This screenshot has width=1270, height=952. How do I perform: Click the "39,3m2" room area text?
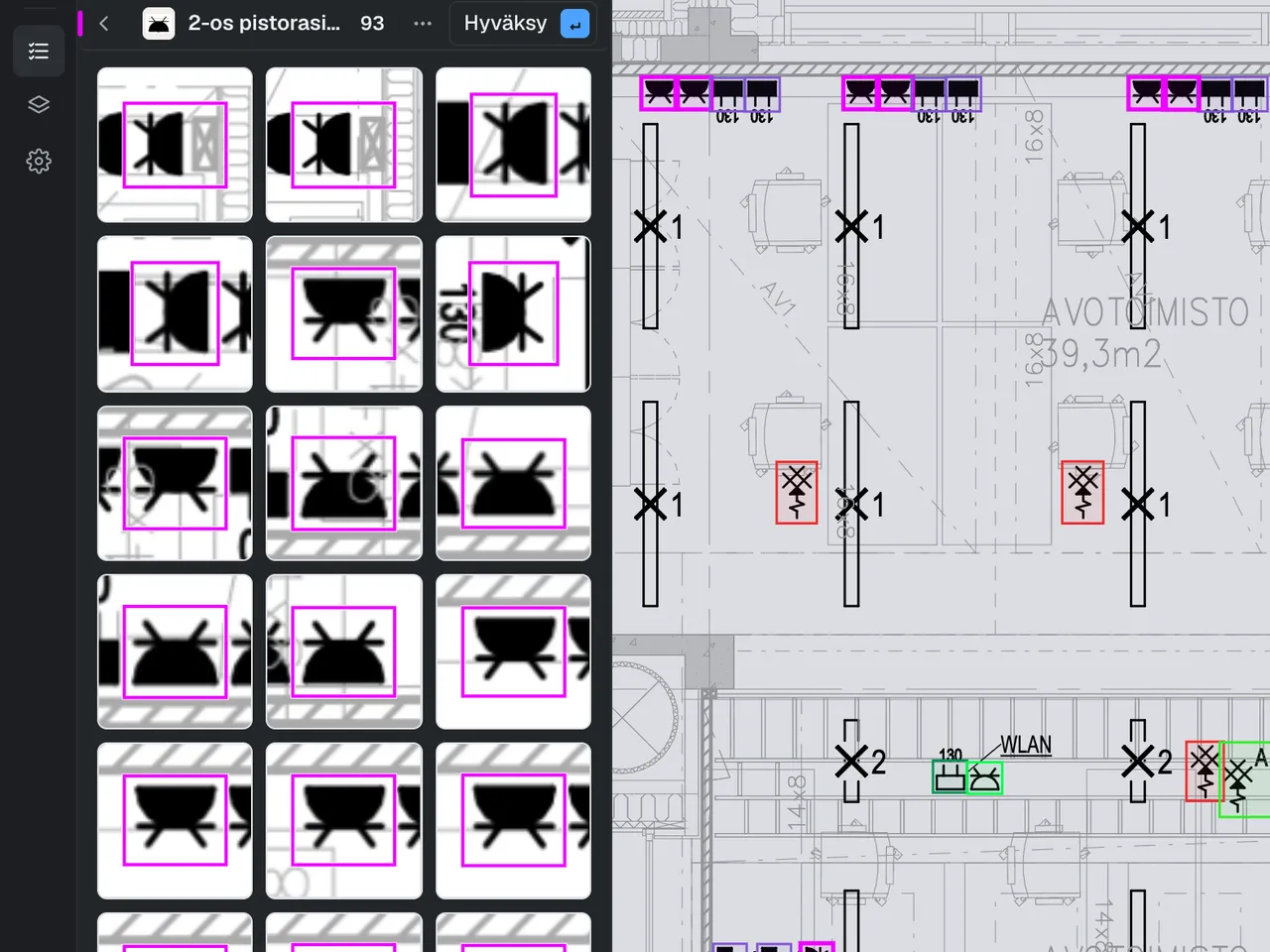[x=1099, y=354]
